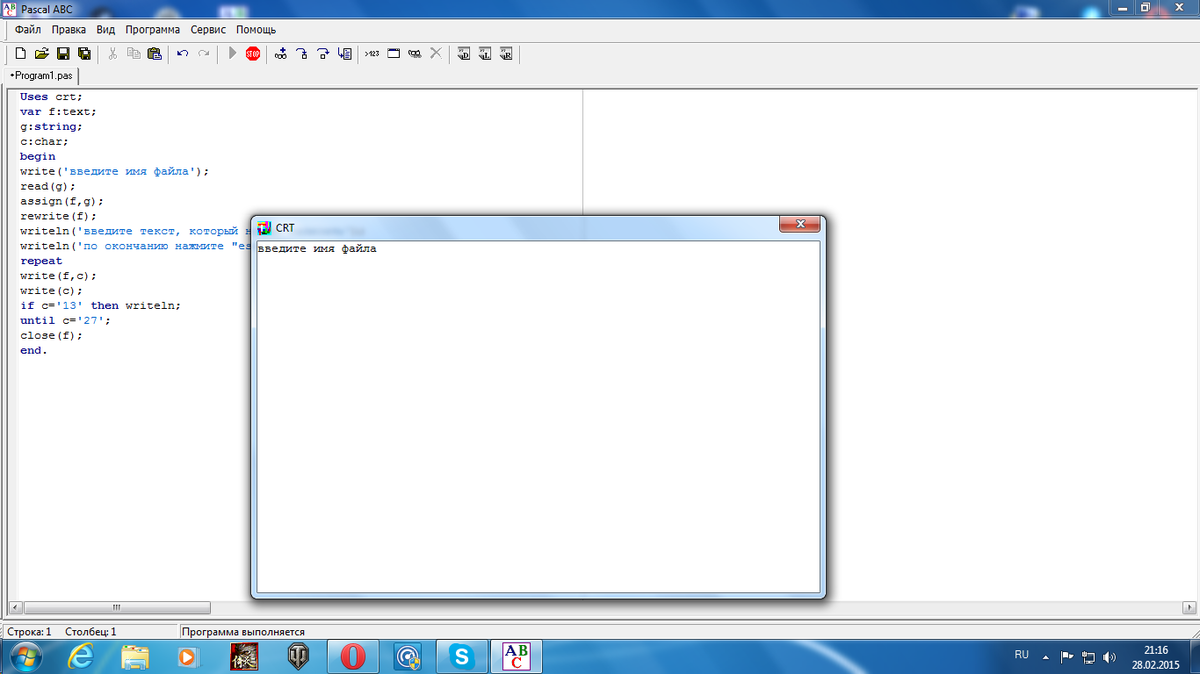
Task: Click the editor scrollbar left arrow
Action: pyautogui.click(x=15, y=607)
